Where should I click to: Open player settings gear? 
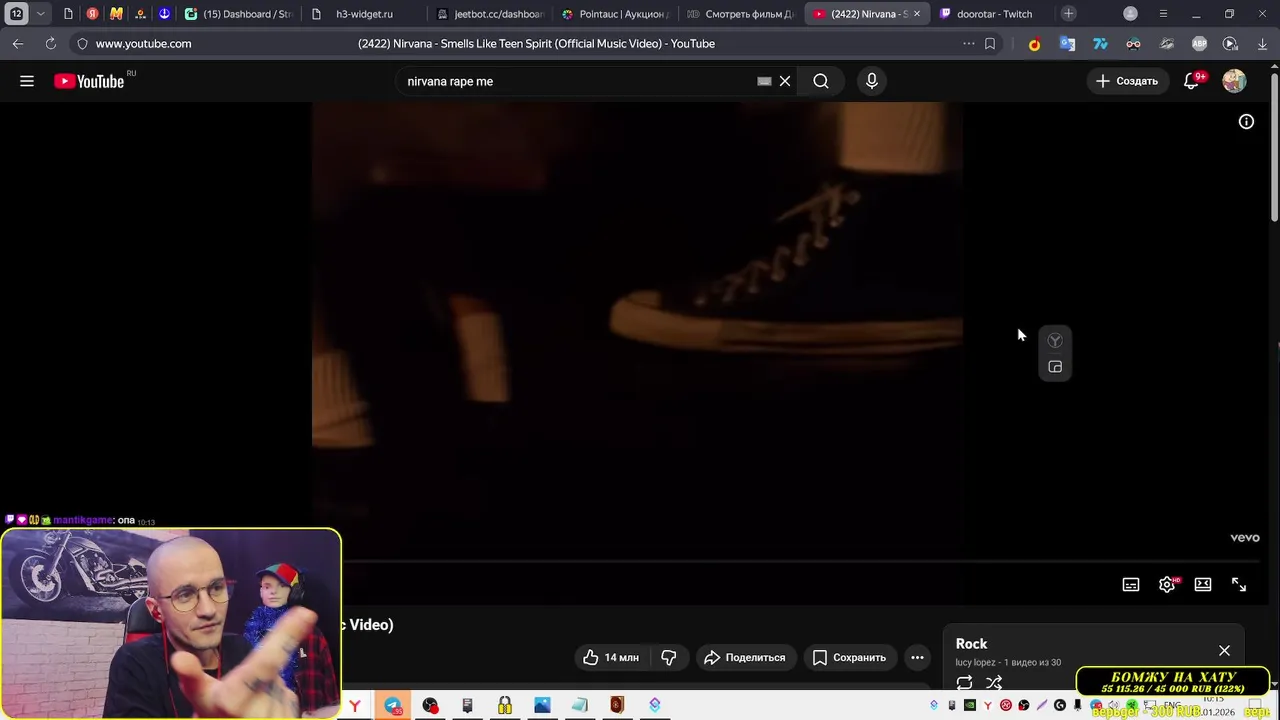tap(1167, 585)
